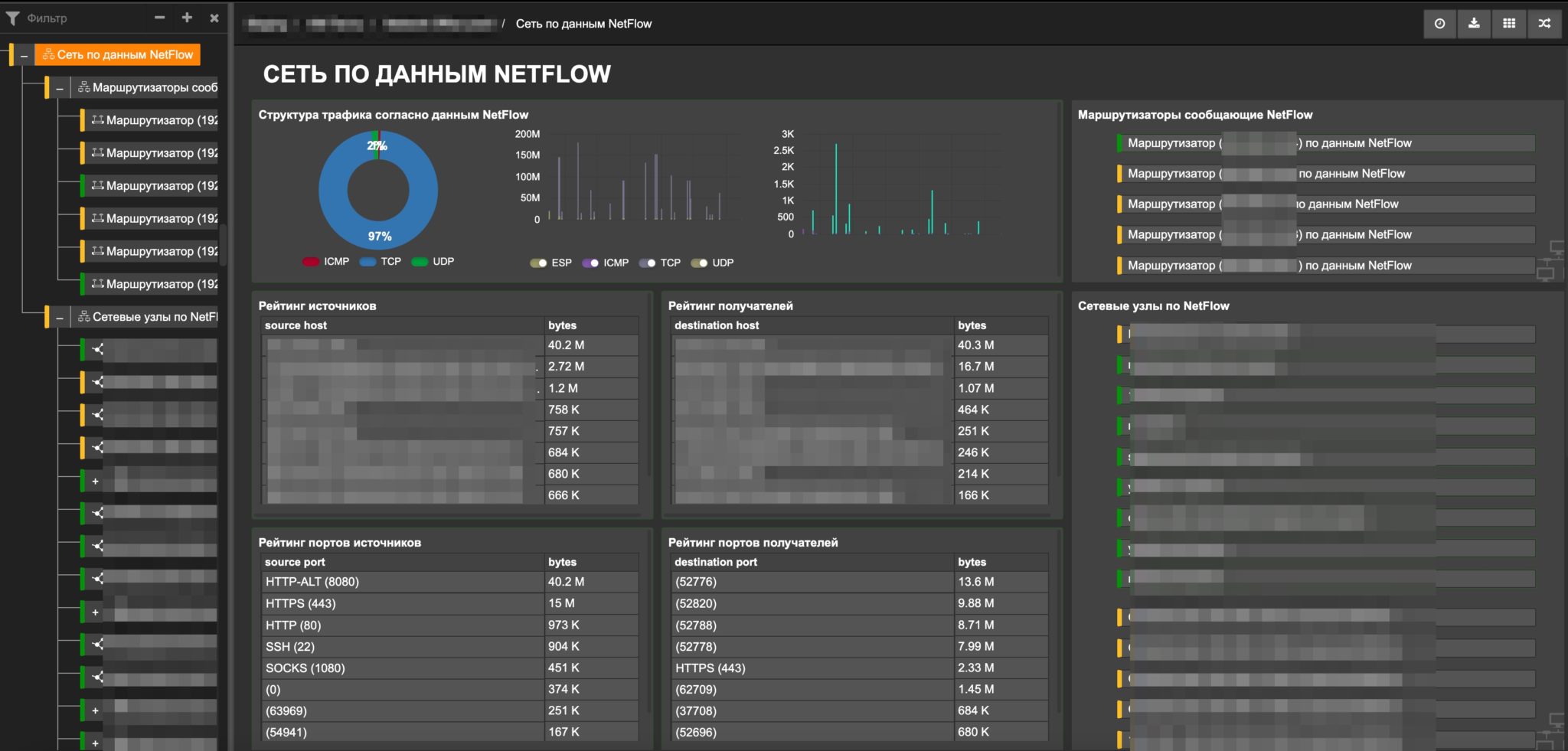Expand all tree nodes with plus icon
1568x751 pixels.
pyautogui.click(x=187, y=18)
